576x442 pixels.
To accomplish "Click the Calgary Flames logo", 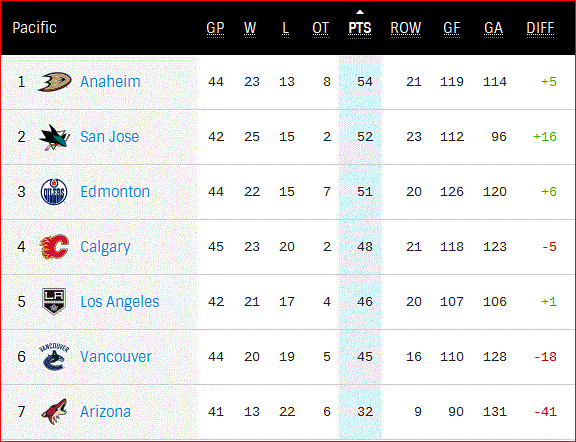I will (54, 247).
